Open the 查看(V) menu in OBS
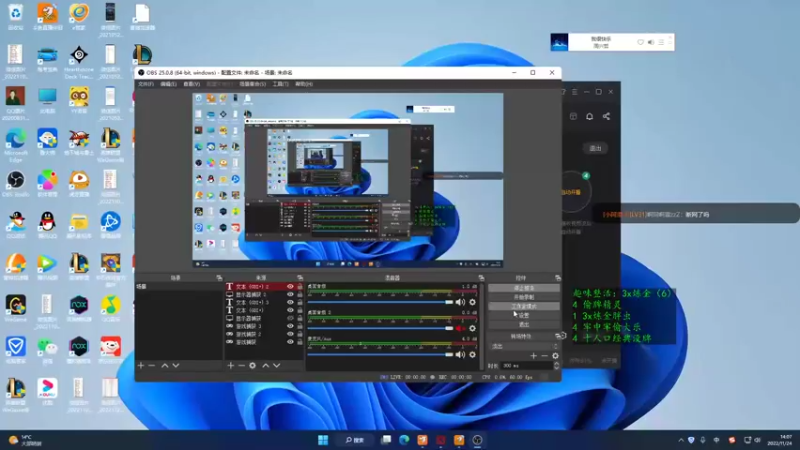 (x=191, y=84)
